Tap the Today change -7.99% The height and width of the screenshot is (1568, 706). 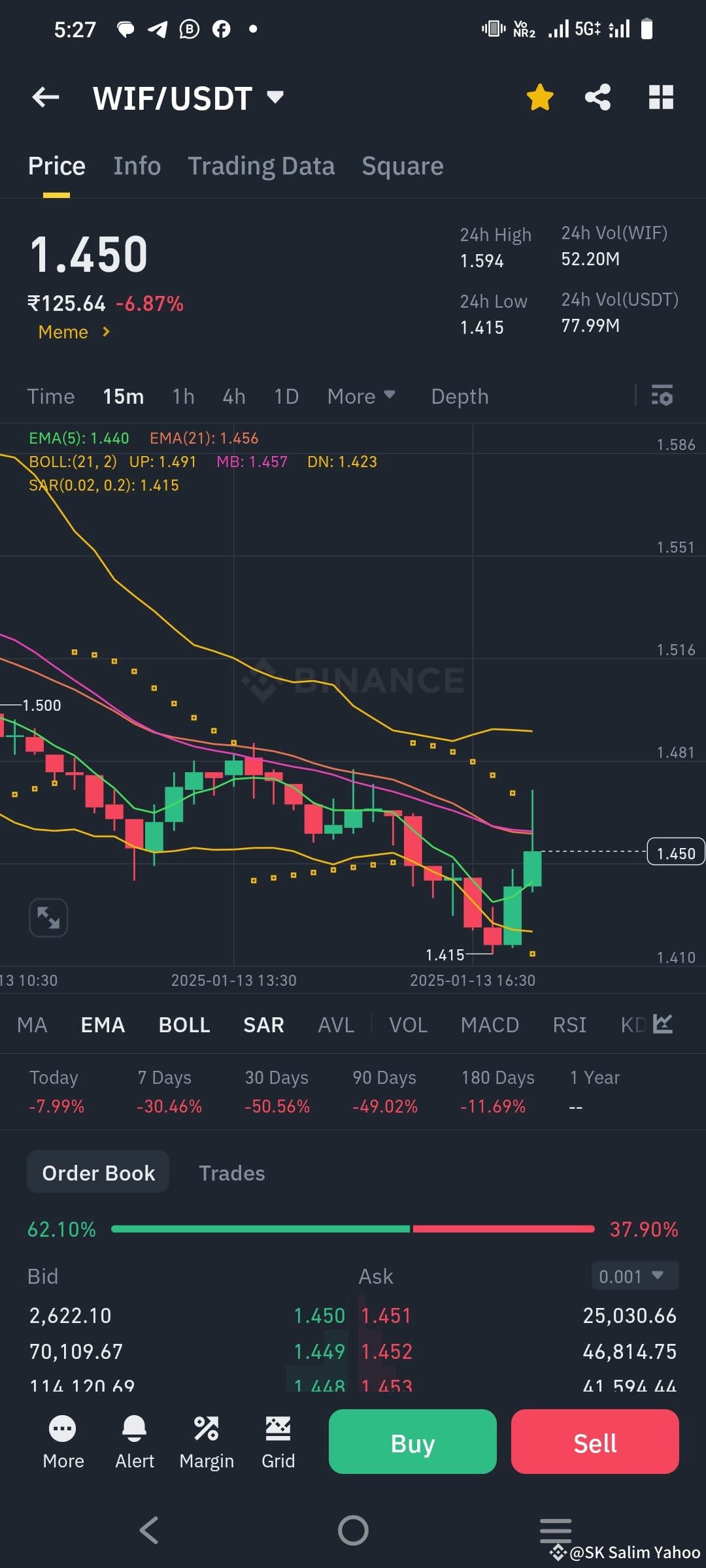[56, 1106]
